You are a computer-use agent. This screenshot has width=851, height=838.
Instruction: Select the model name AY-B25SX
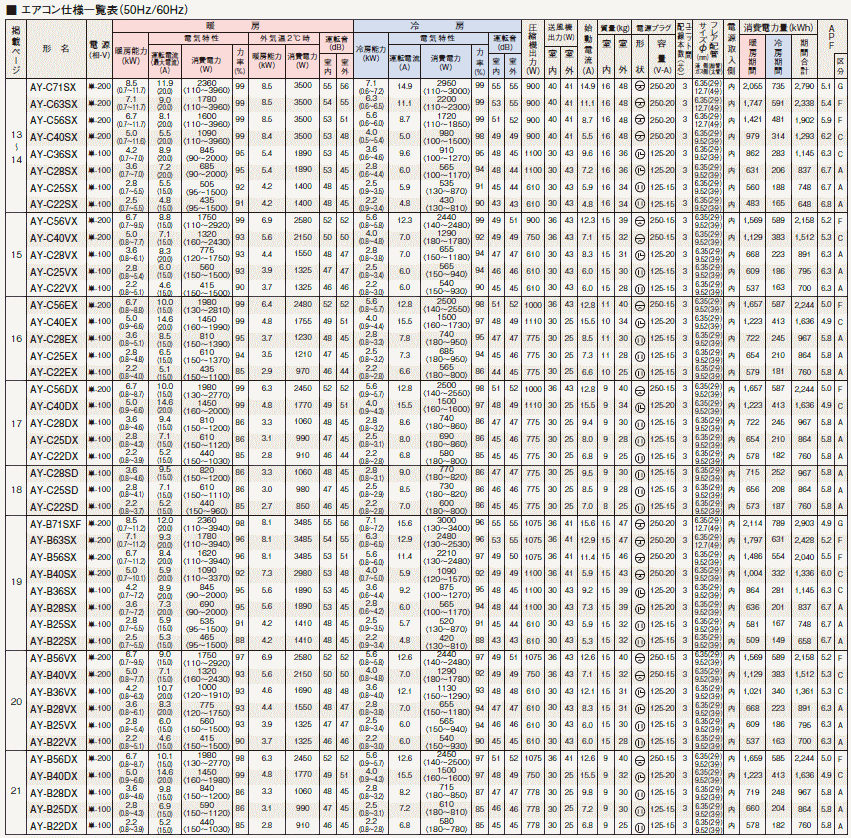tap(53, 625)
